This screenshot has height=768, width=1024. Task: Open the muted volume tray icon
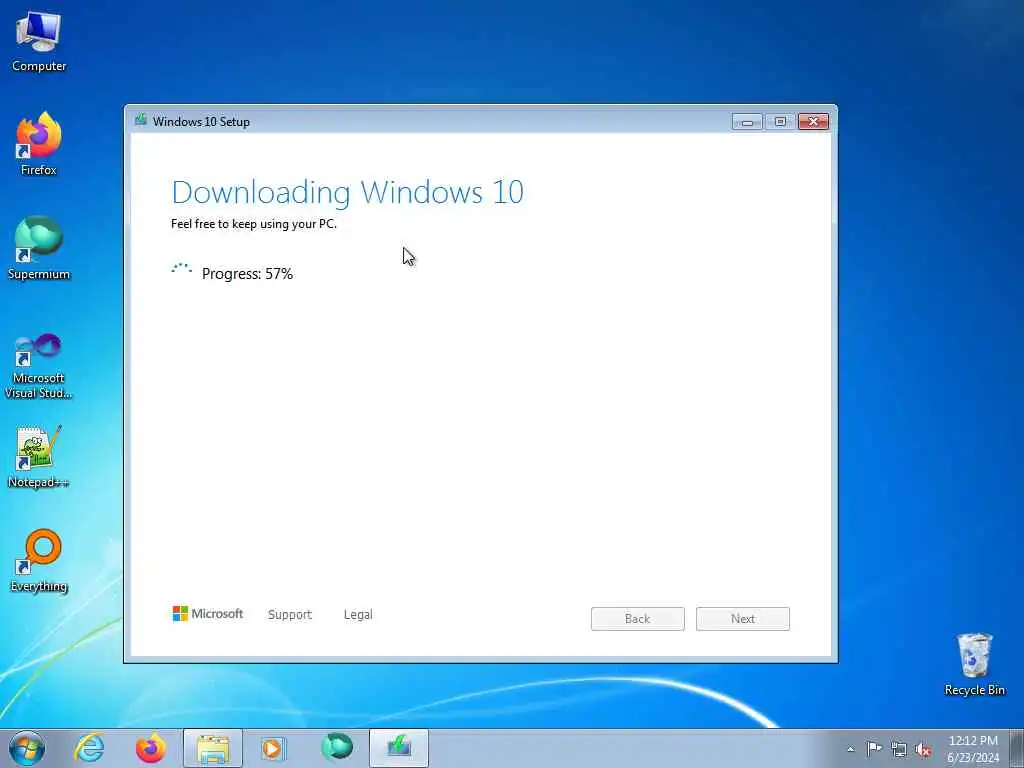coord(923,750)
